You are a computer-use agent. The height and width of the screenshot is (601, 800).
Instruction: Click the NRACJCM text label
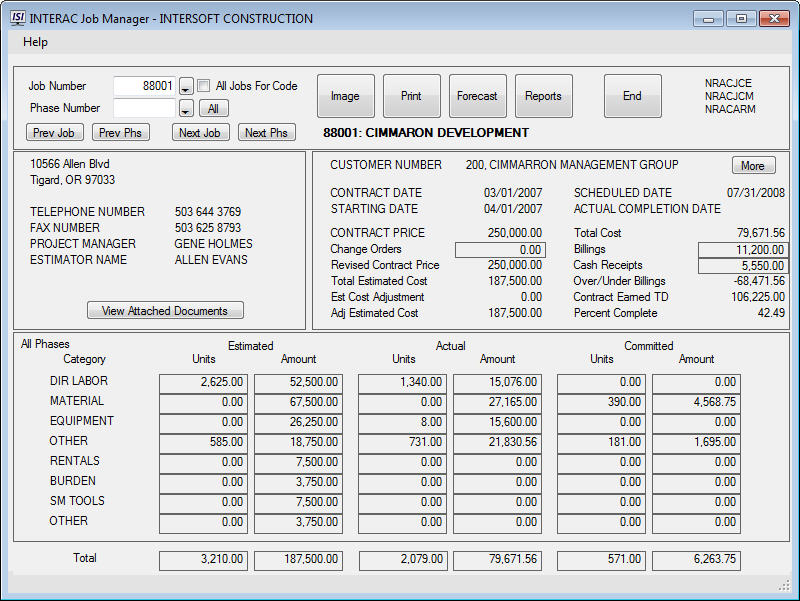[729, 96]
